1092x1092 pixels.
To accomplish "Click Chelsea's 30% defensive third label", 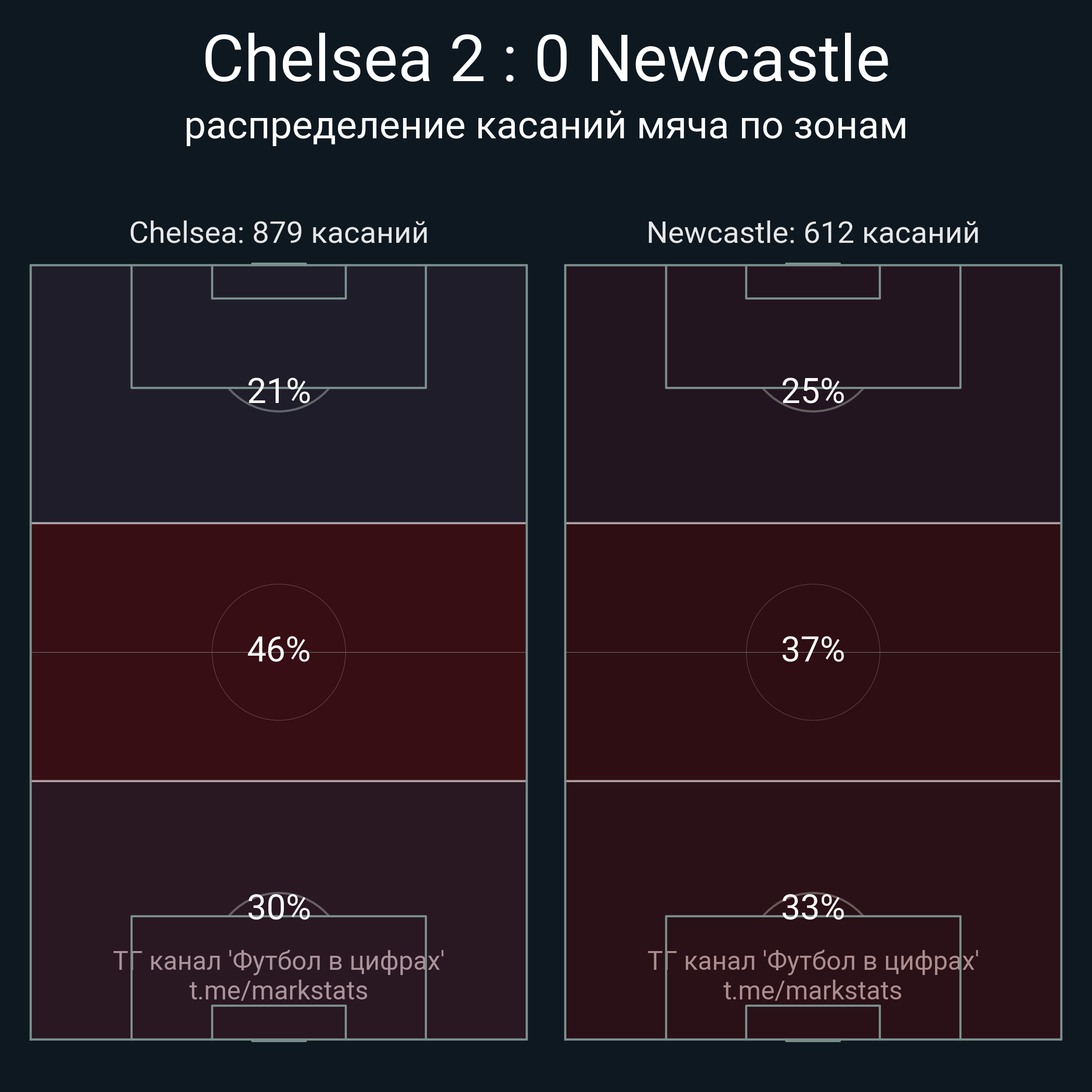I will pyautogui.click(x=279, y=908).
